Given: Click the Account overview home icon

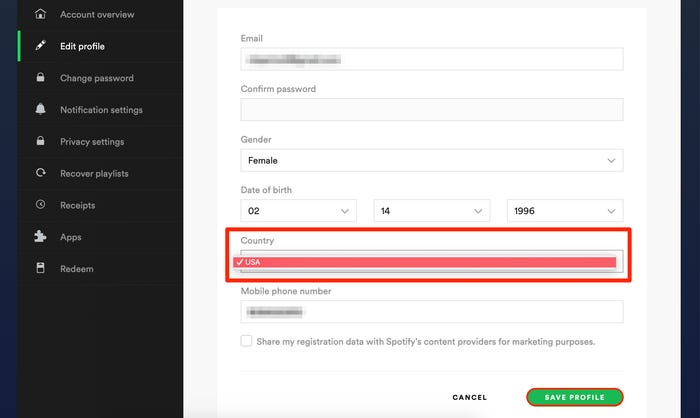Looking at the screenshot, I should pyautogui.click(x=40, y=14).
